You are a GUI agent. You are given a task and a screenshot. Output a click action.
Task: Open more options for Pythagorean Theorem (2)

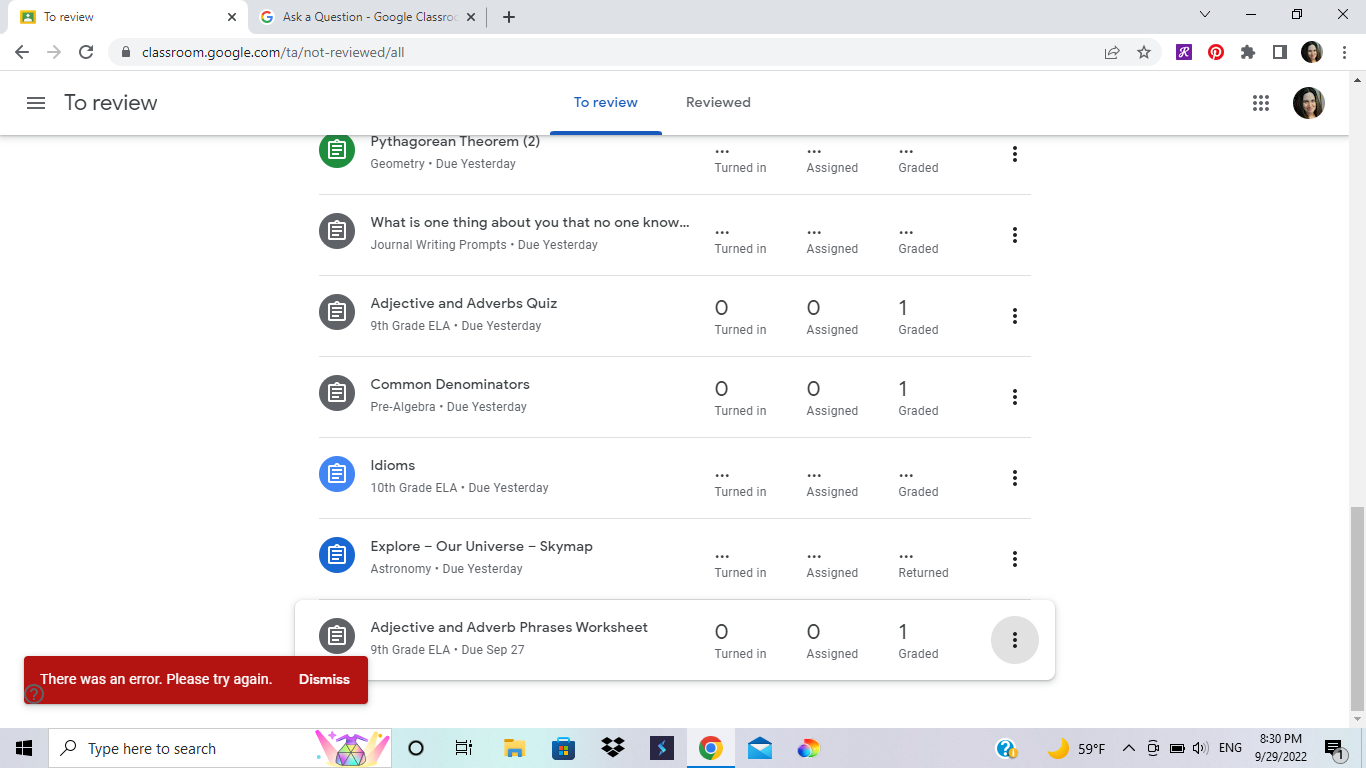tap(1014, 154)
